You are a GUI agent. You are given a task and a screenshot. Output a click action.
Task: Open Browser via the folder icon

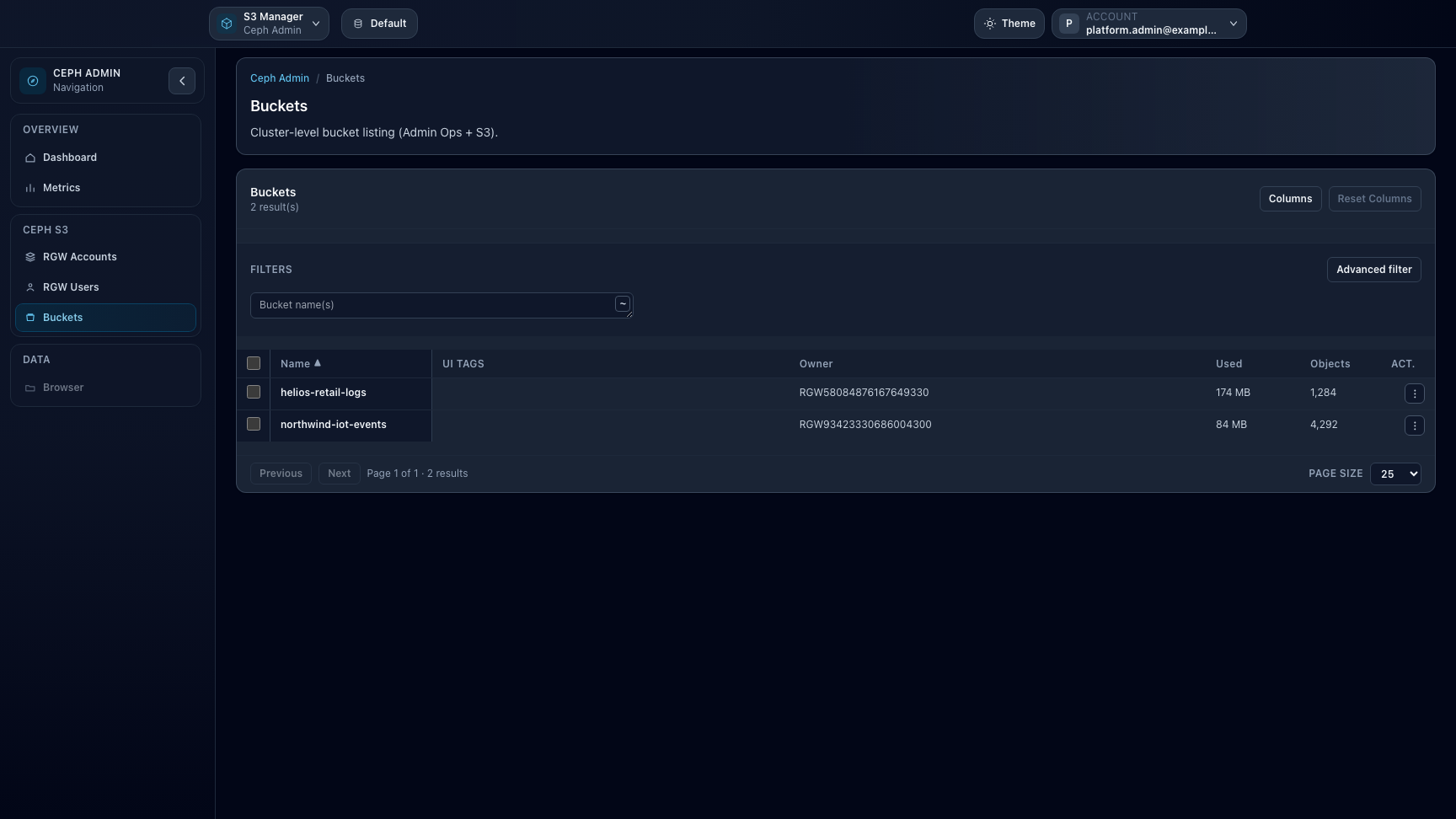pyautogui.click(x=29, y=388)
